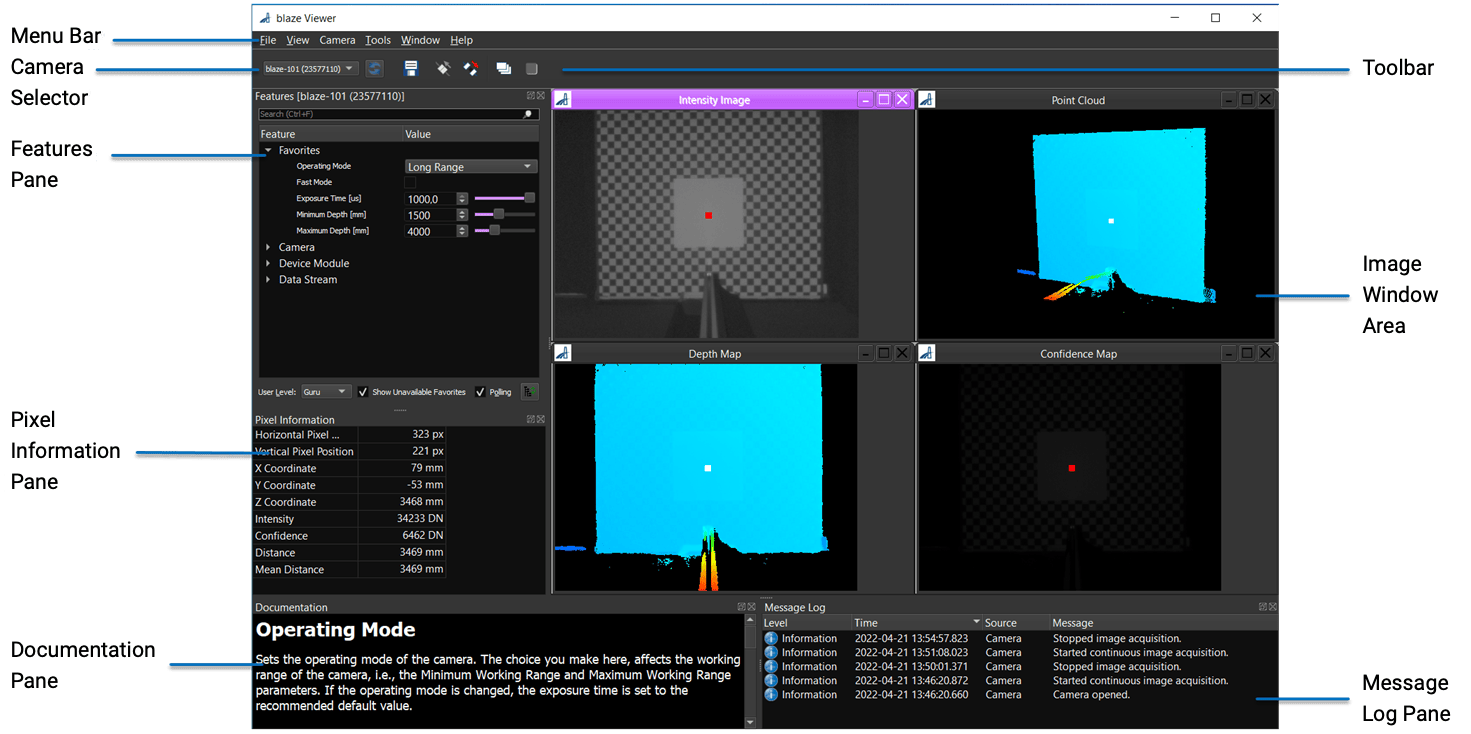Click the Maximum Depth slider handle
Image resolution: width=1471 pixels, height=734 pixels.
(494, 230)
